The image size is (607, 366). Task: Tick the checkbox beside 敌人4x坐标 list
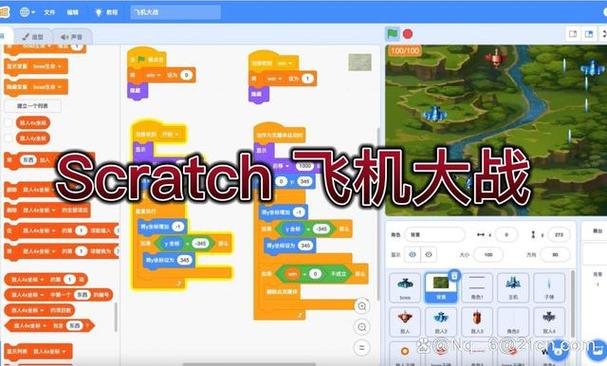point(9,123)
